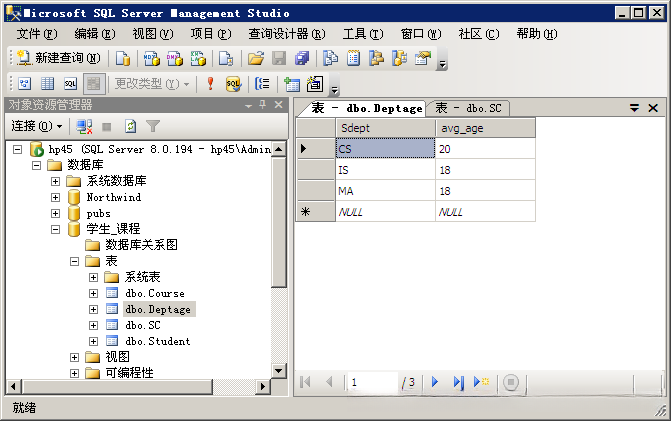
Task: Open the File (文件) menu
Action: click(37, 34)
